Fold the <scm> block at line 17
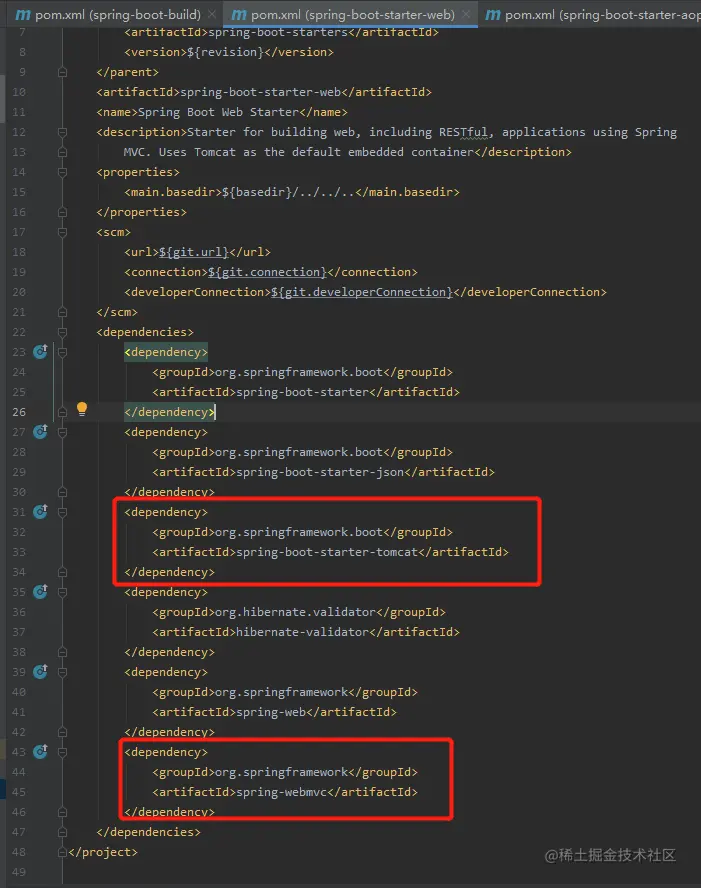701x888 pixels. (62, 232)
